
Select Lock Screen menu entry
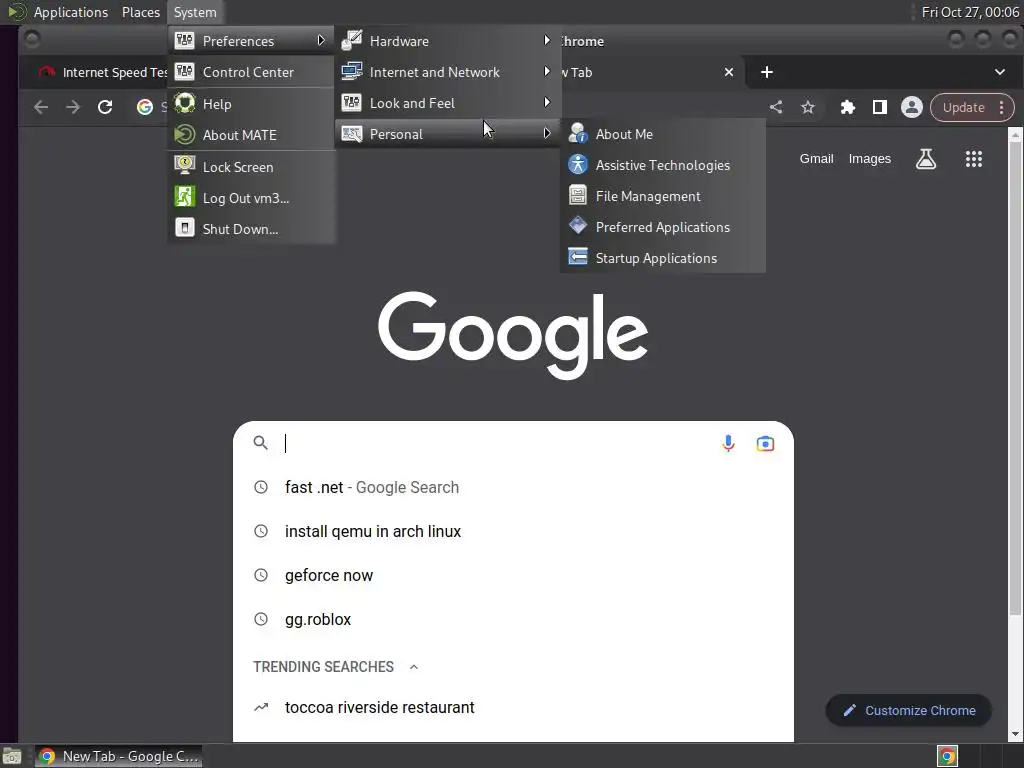click(251, 167)
